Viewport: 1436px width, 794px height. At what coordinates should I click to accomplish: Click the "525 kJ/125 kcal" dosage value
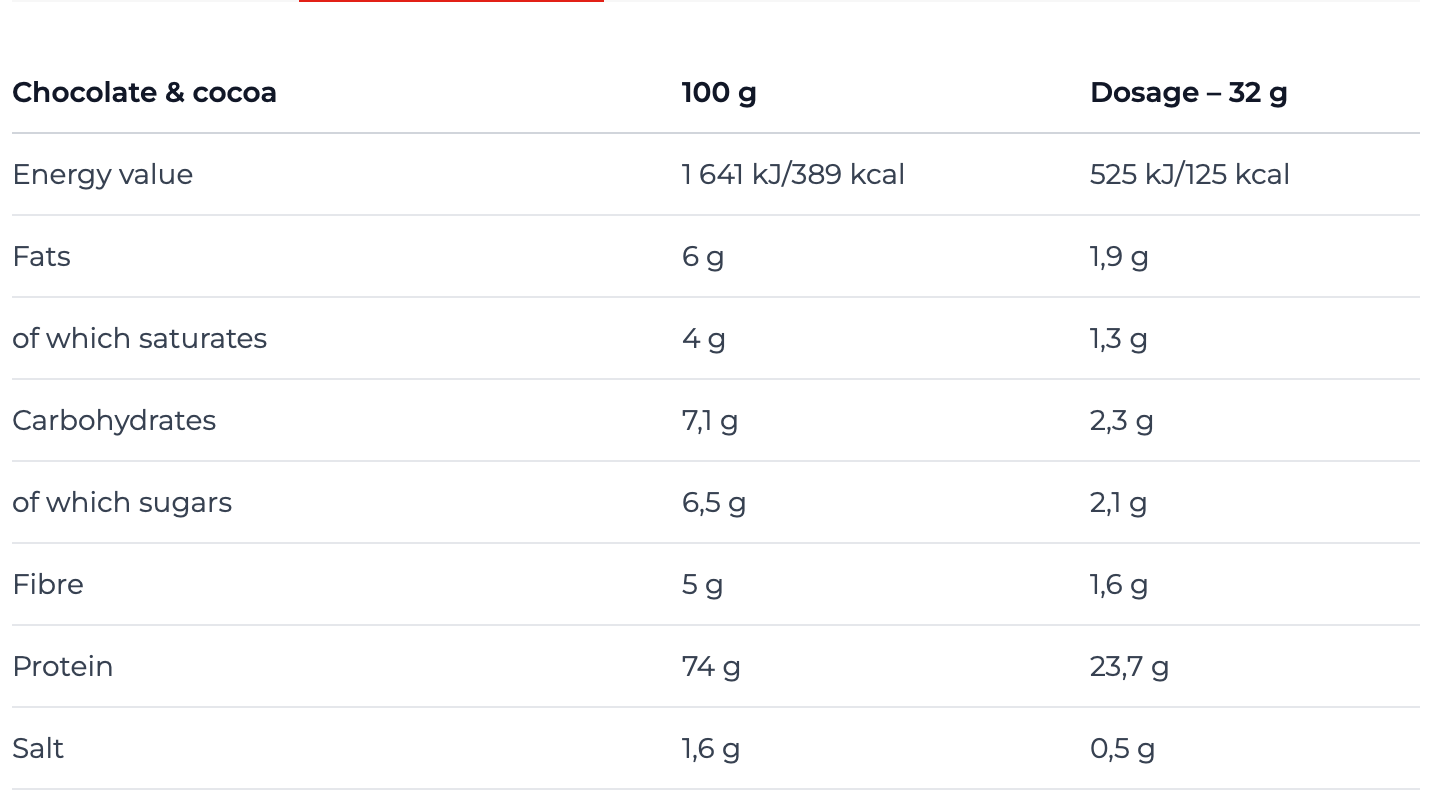pyautogui.click(x=1189, y=175)
